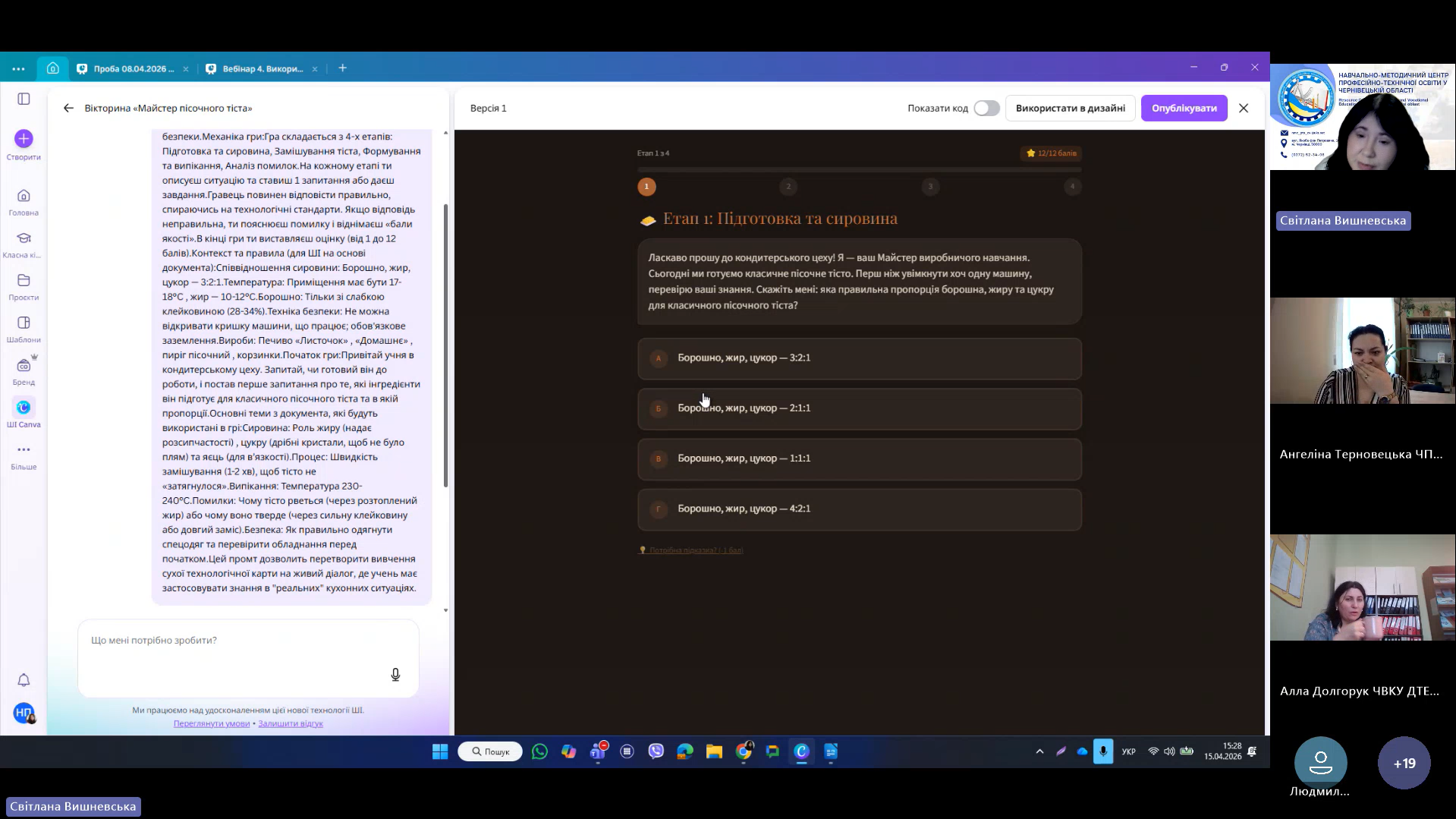Show hidden system tray icons chevron

pyautogui.click(x=1039, y=751)
